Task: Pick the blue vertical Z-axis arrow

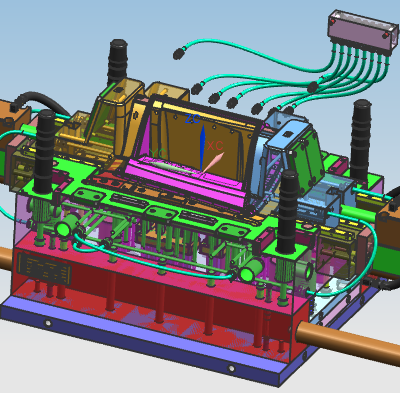Action: [202, 148]
